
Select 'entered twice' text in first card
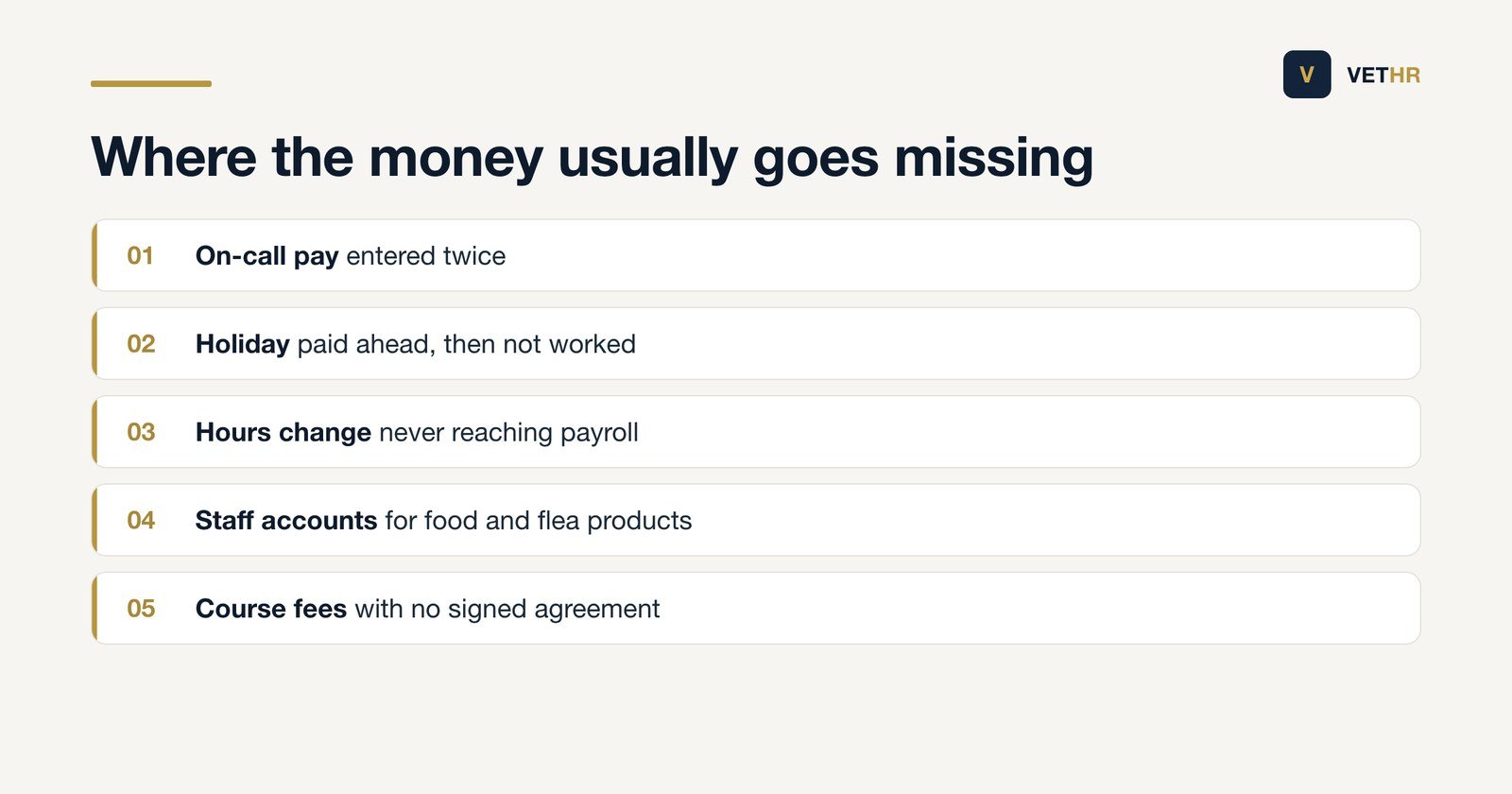tap(426, 256)
